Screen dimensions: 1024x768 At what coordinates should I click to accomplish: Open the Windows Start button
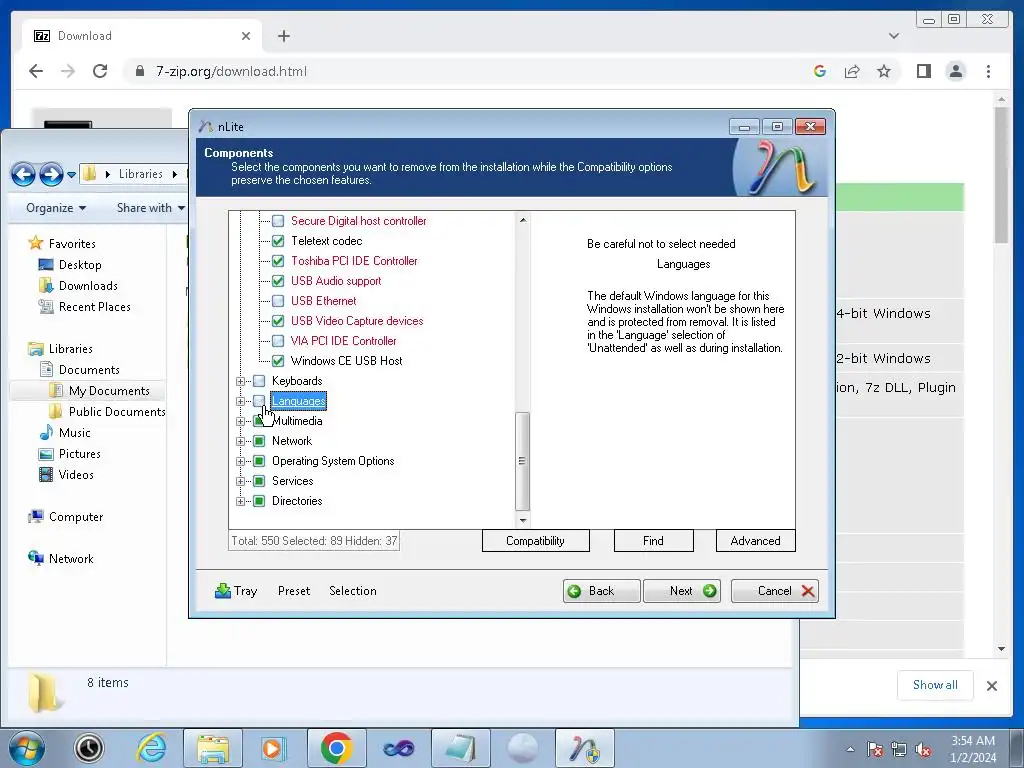(27, 748)
